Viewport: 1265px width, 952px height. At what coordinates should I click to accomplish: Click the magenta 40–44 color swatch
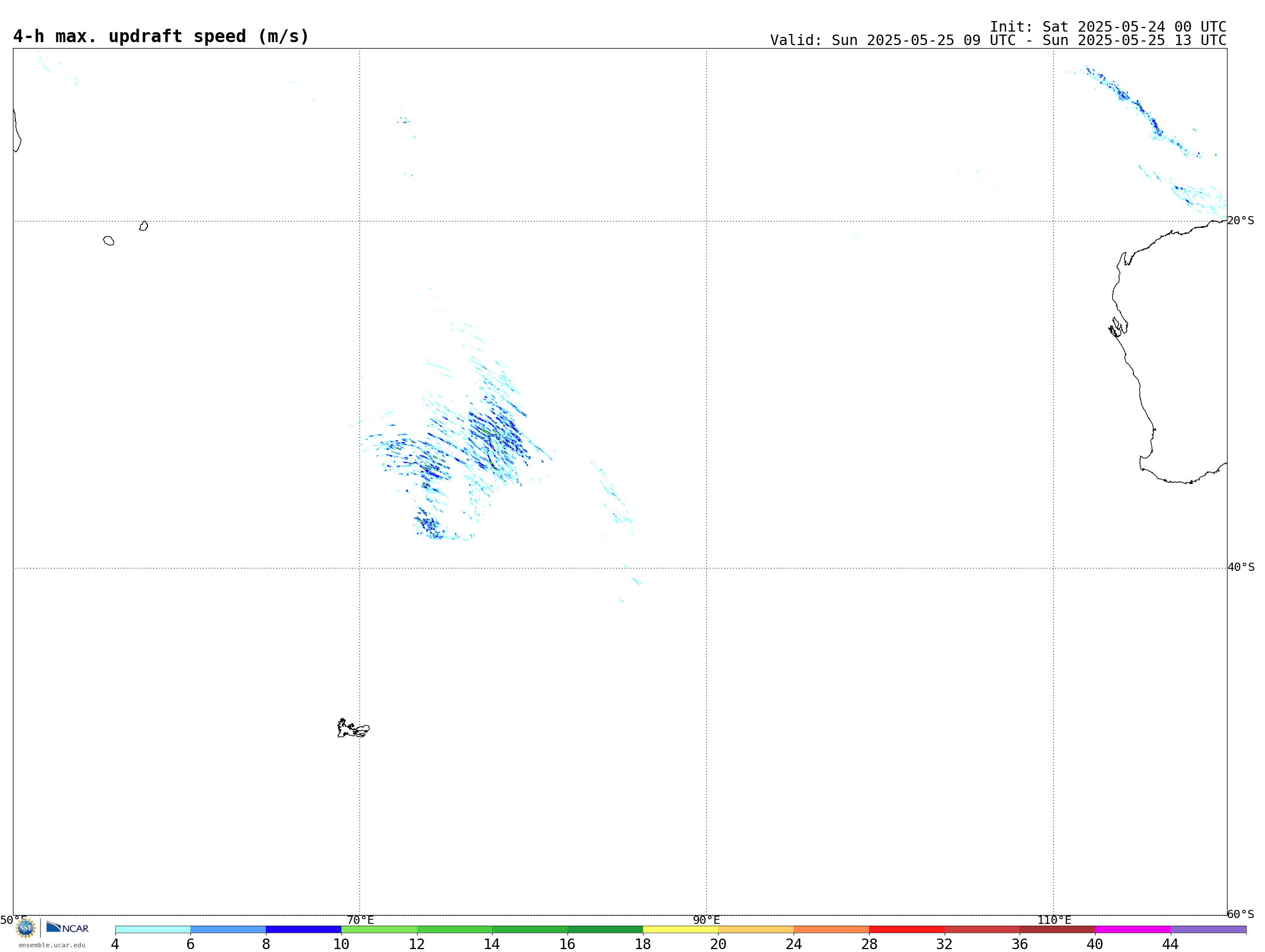(1133, 929)
